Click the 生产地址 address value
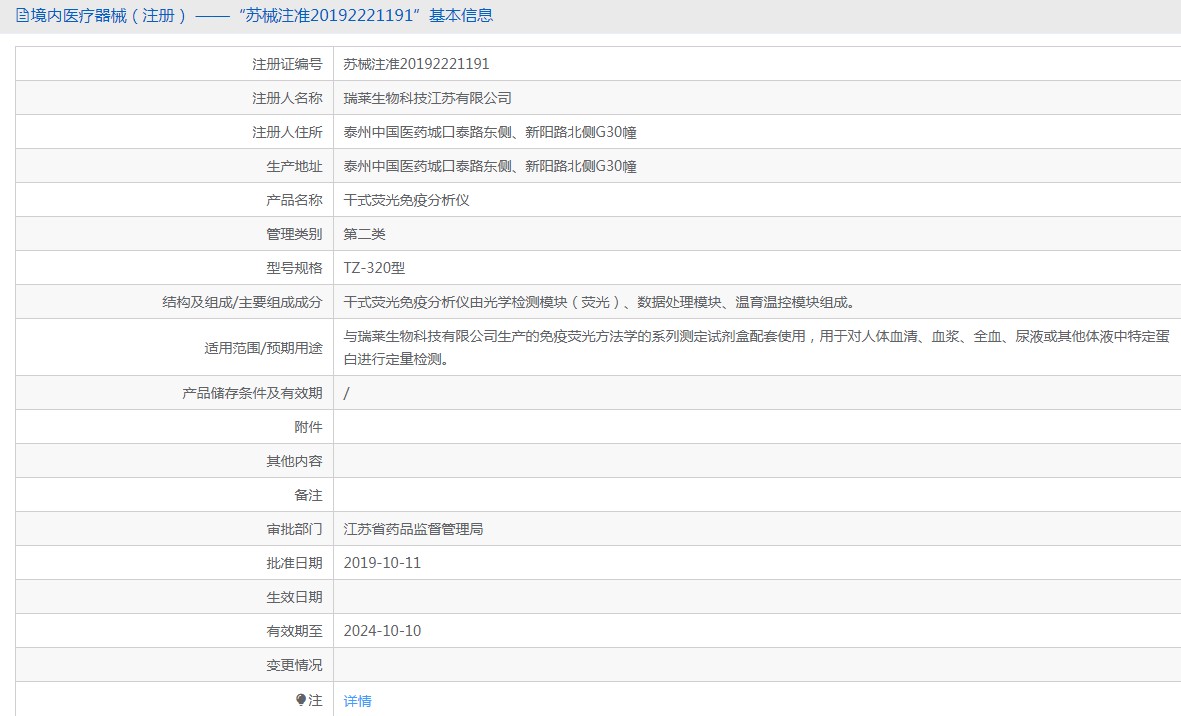1181x716 pixels. click(490, 166)
